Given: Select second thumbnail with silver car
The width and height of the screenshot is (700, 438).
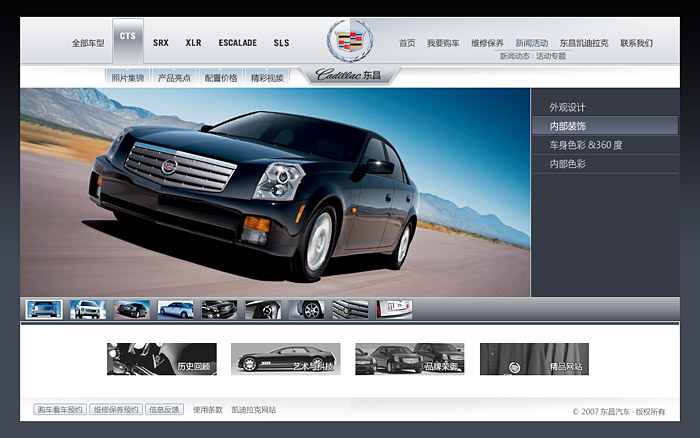Looking at the screenshot, I should click(88, 309).
